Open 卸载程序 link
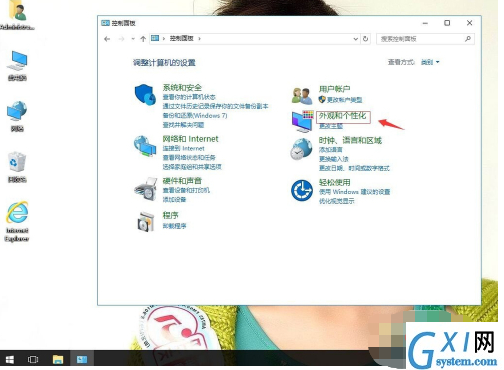Screen dimensions: 504x370 tap(174, 226)
